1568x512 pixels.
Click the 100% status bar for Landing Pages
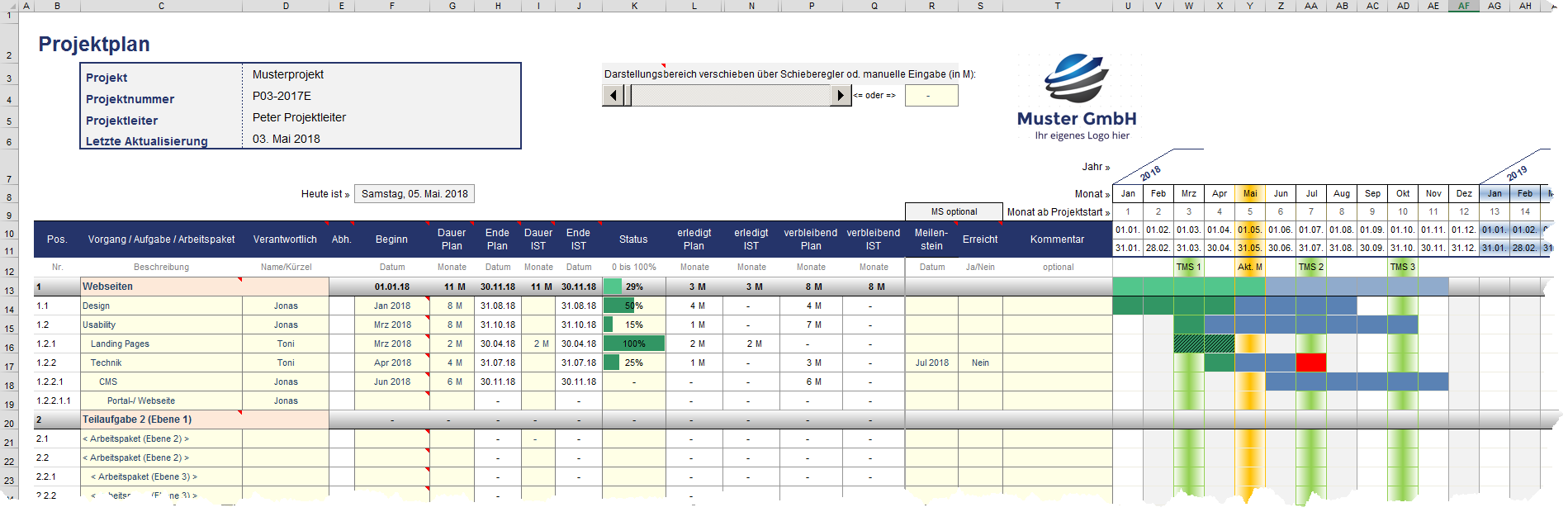coord(633,344)
